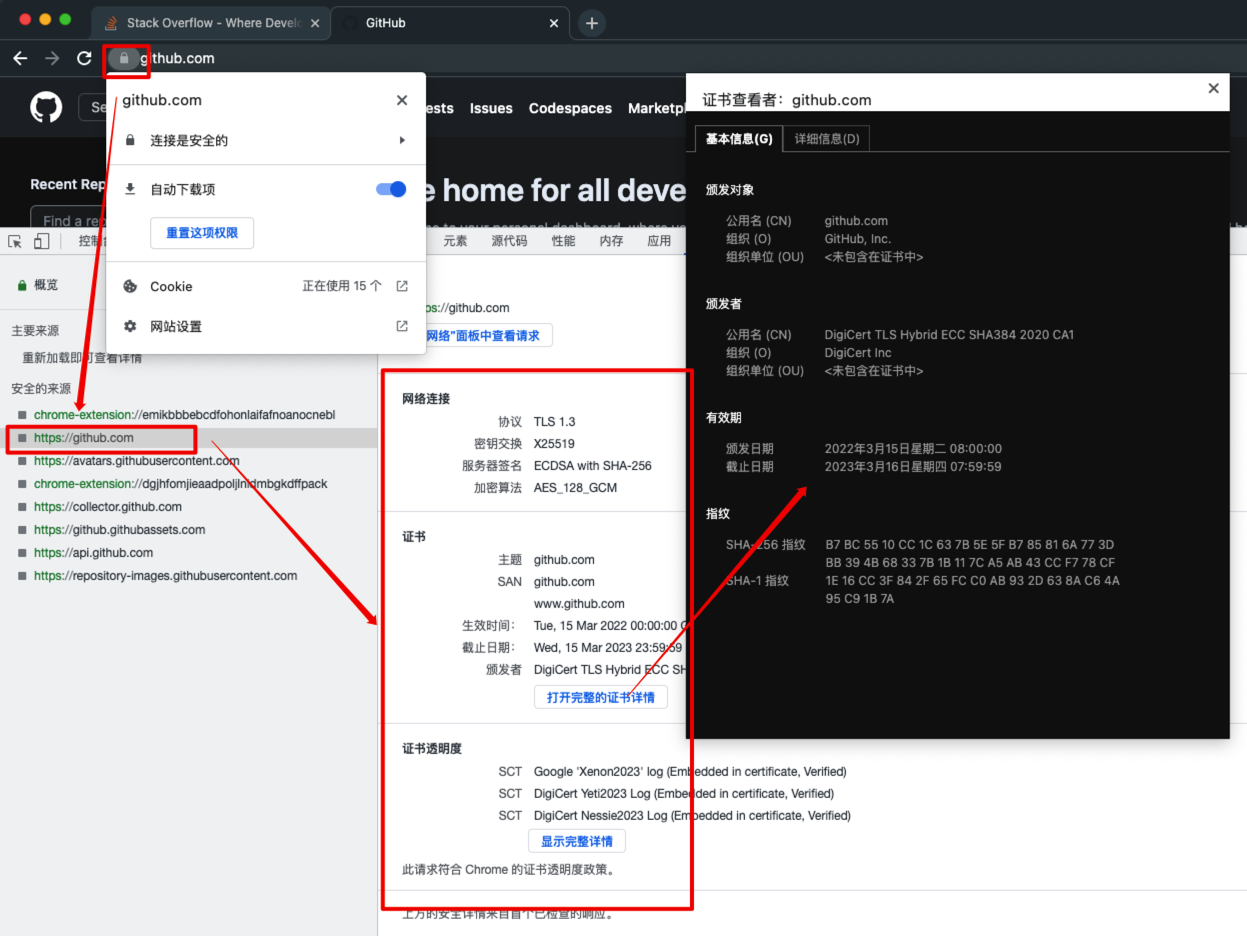Image resolution: width=1247 pixels, height=936 pixels.
Task: Open external link icon beside 网站设置
Action: tap(402, 326)
